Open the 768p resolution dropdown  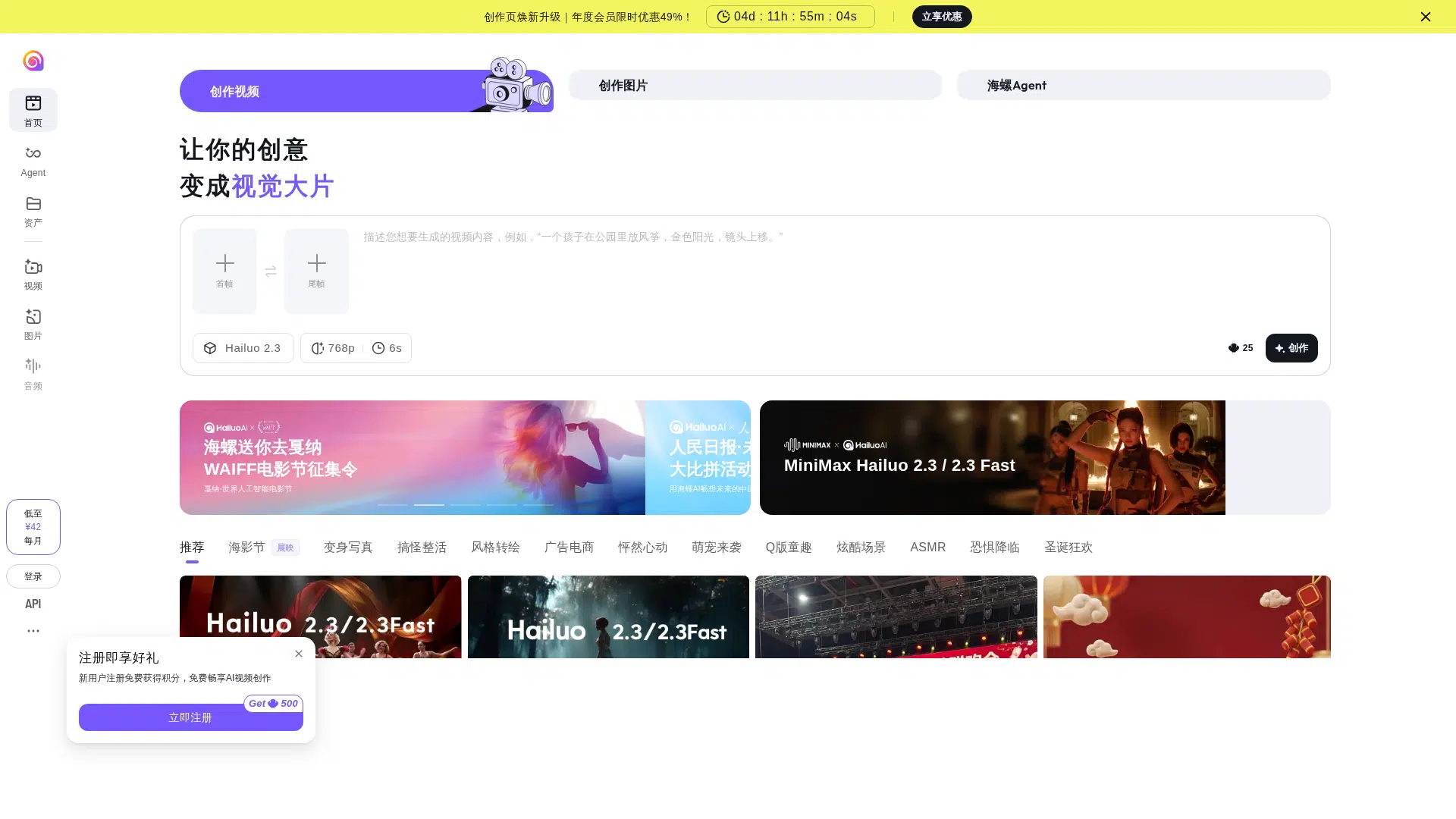pyautogui.click(x=333, y=348)
